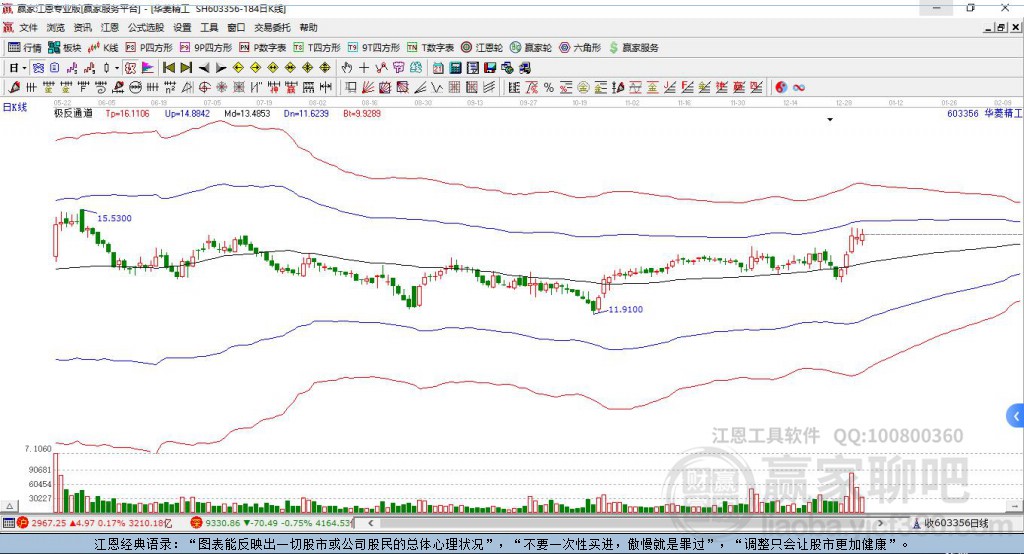Viewport: 1024px width, 554px height.
Task: Open the 9P四方形 tool
Action: pyautogui.click(x=206, y=48)
